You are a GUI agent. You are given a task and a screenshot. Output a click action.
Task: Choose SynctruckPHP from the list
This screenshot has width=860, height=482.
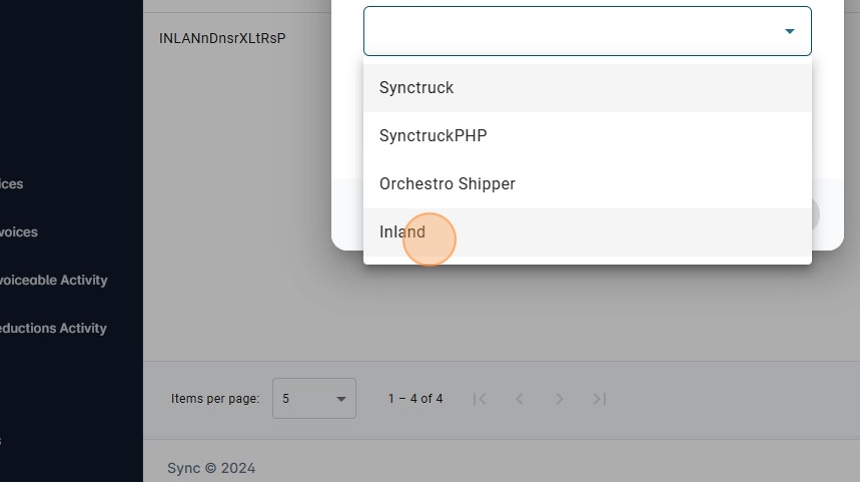[x=587, y=136]
